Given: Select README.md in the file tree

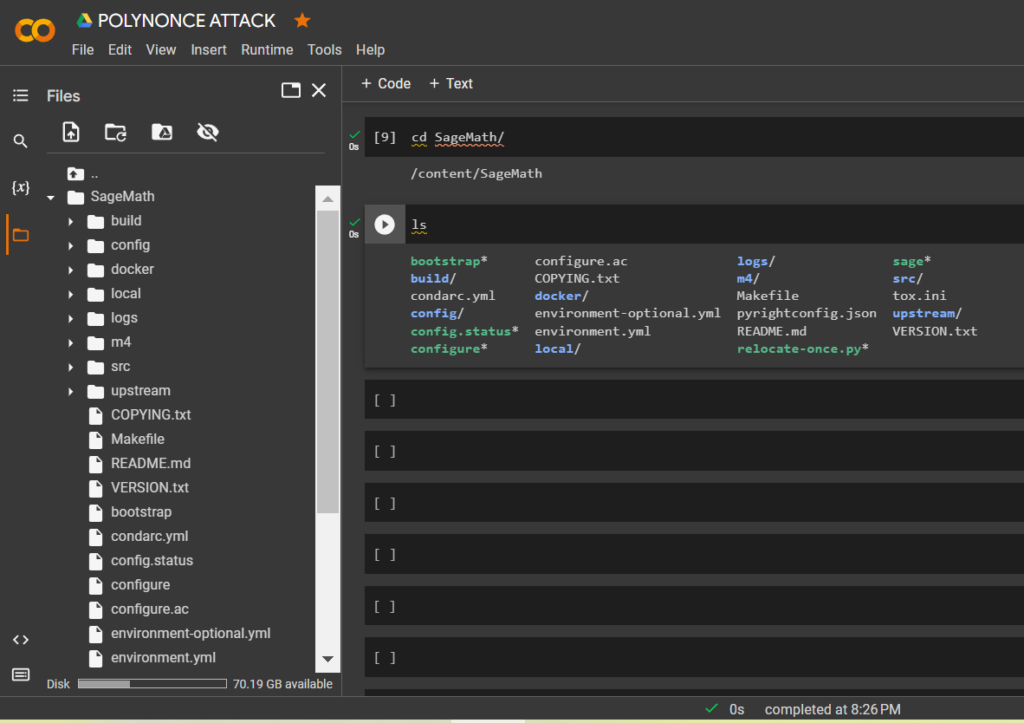Looking at the screenshot, I should pyautogui.click(x=151, y=463).
